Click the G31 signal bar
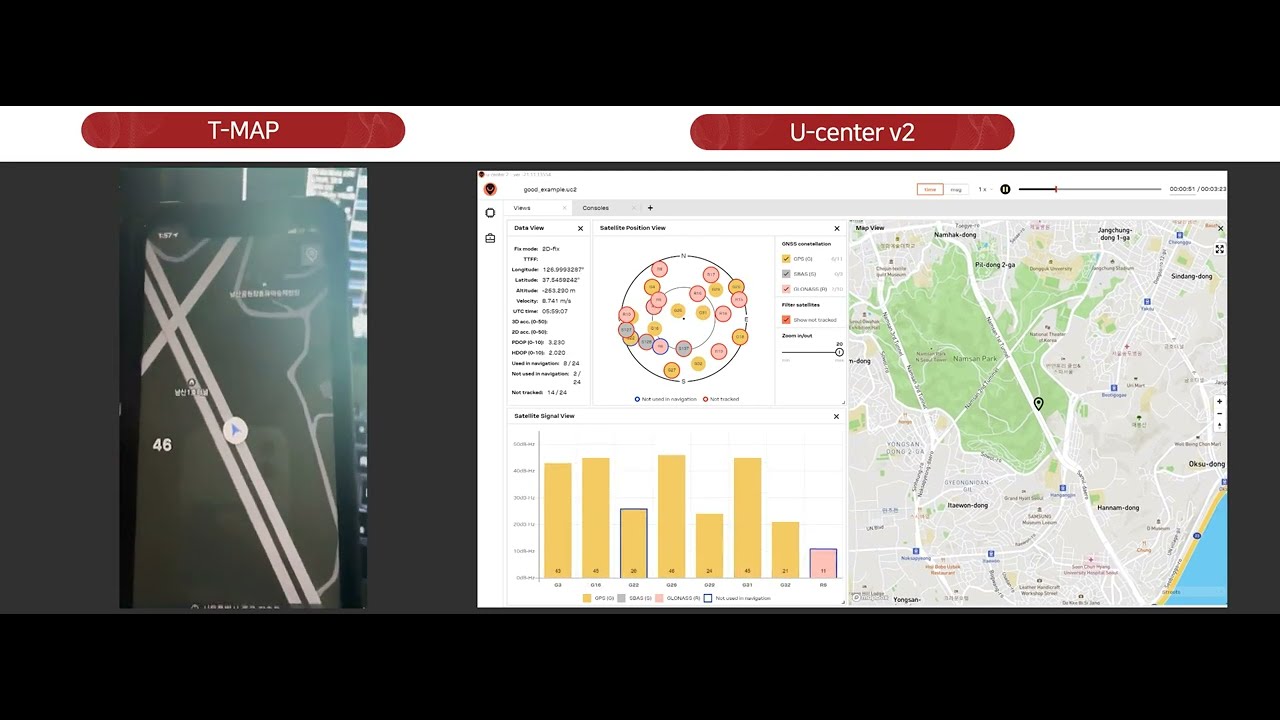 pos(748,518)
